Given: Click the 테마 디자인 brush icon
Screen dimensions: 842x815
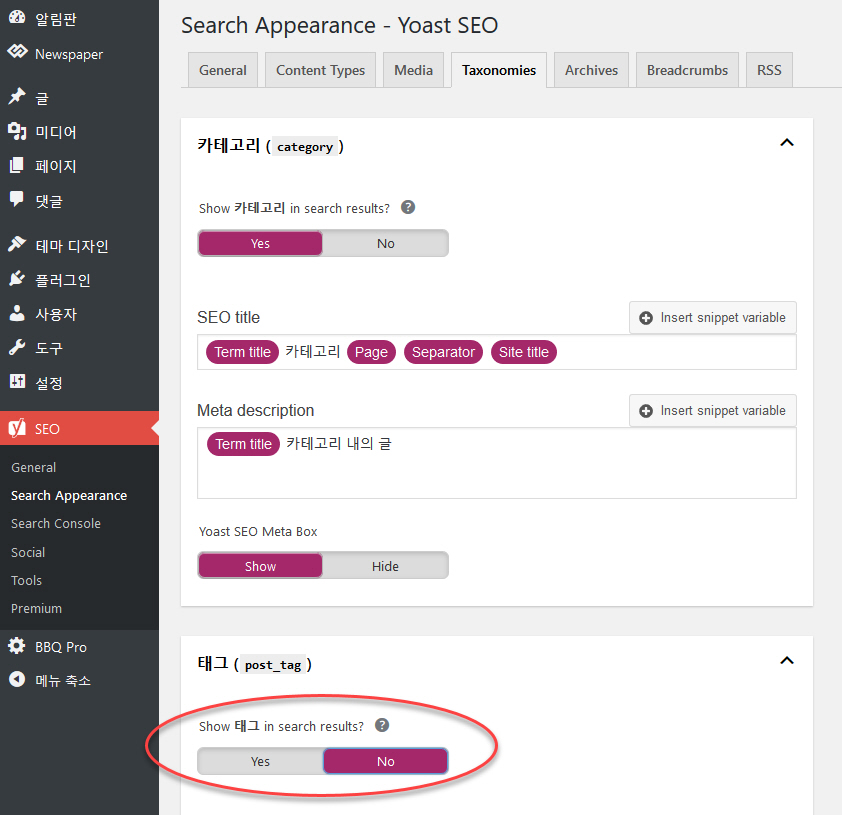Looking at the screenshot, I should click(x=17, y=244).
